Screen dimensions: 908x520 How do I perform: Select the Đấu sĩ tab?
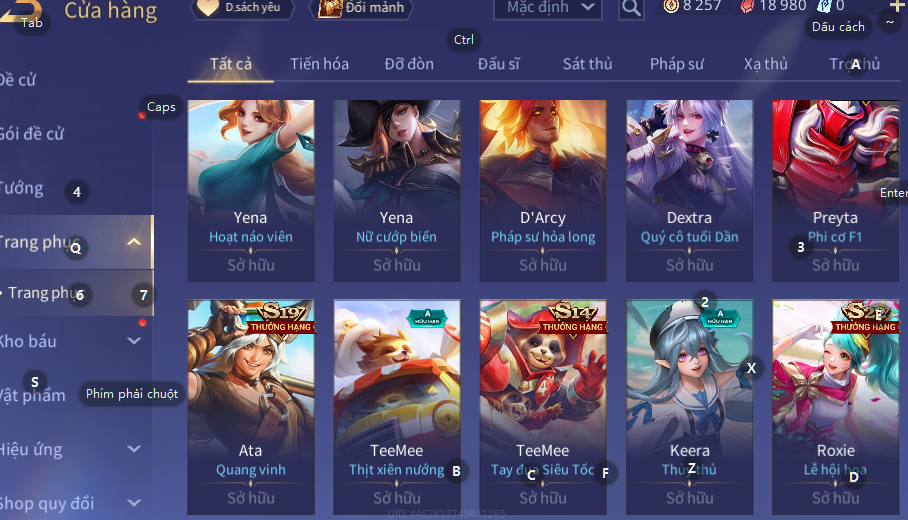499,64
